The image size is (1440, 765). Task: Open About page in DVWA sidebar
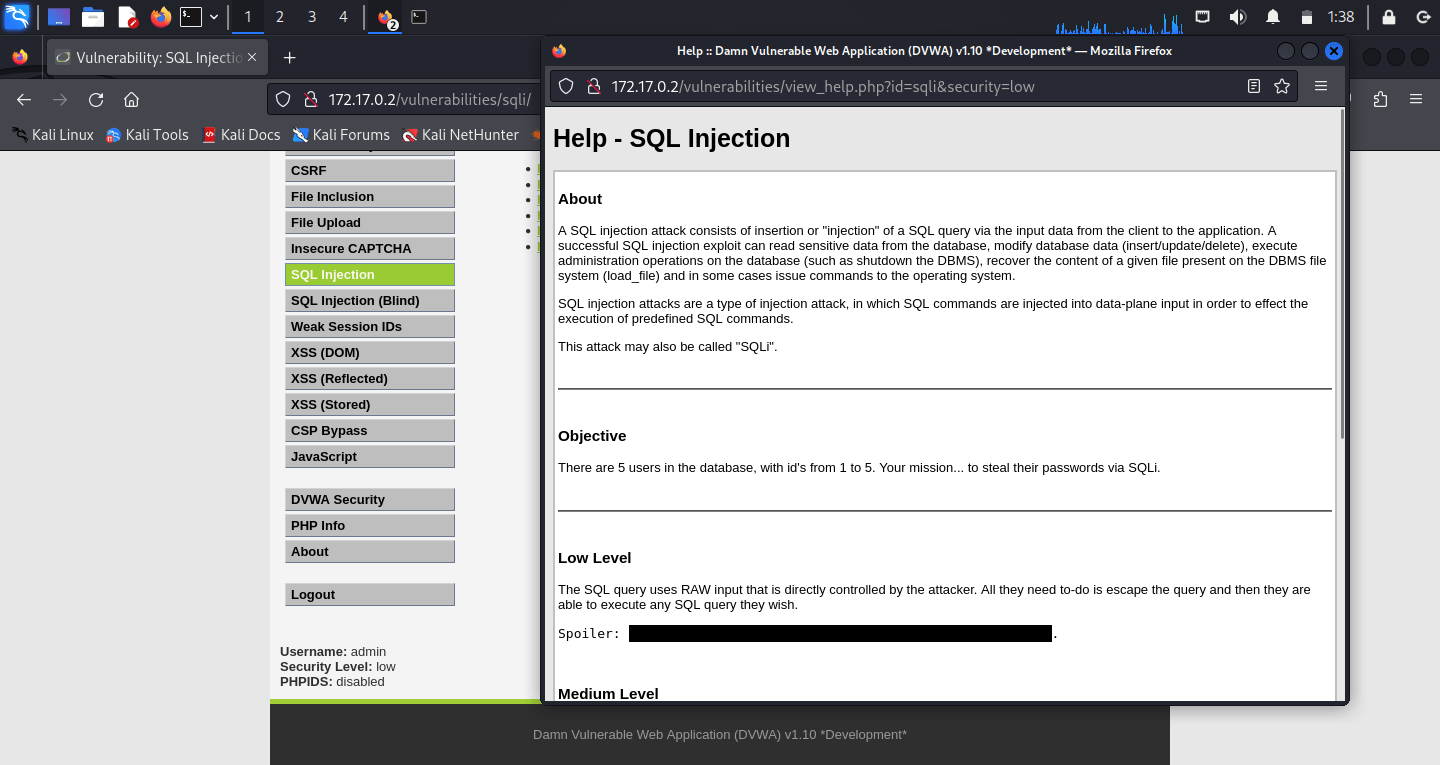pyautogui.click(x=370, y=552)
